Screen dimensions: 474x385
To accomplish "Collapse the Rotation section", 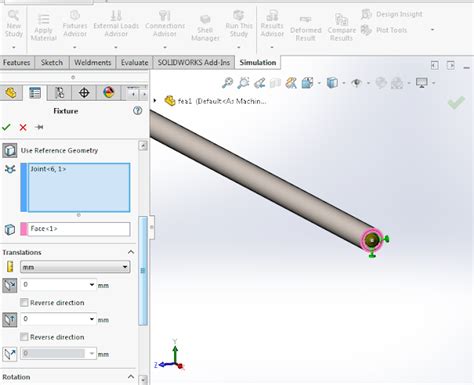I will (x=131, y=377).
